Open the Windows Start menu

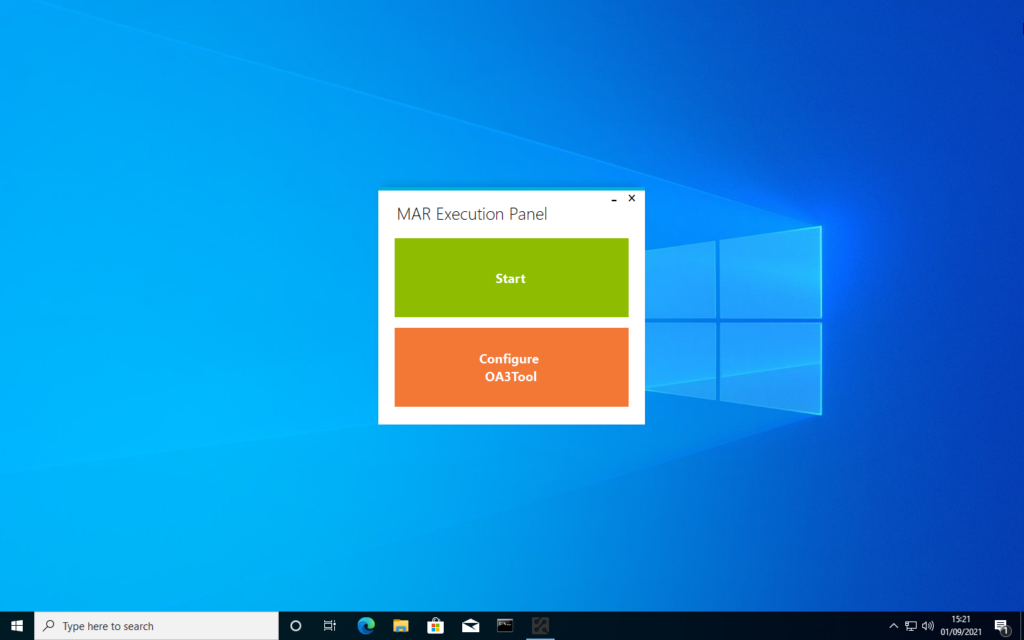(x=17, y=626)
